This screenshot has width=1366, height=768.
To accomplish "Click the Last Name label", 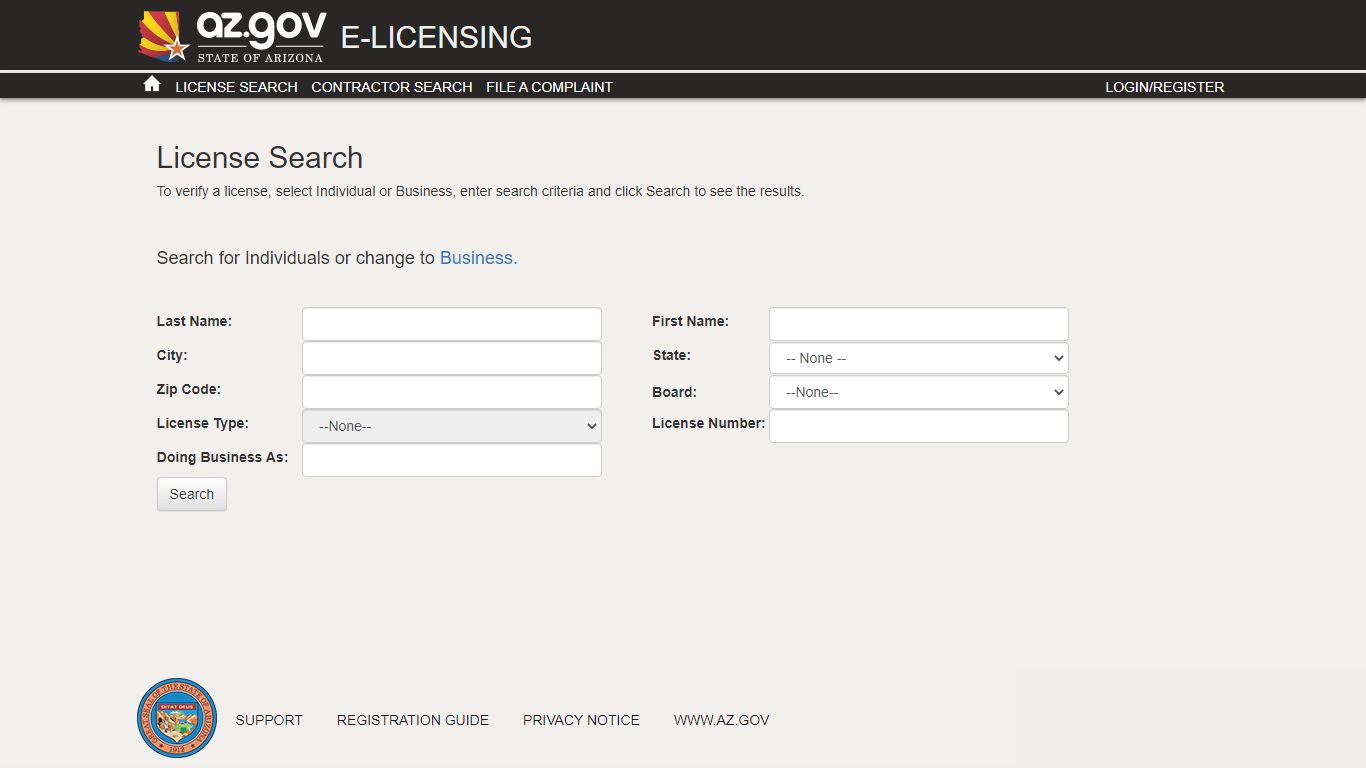I will tap(194, 321).
